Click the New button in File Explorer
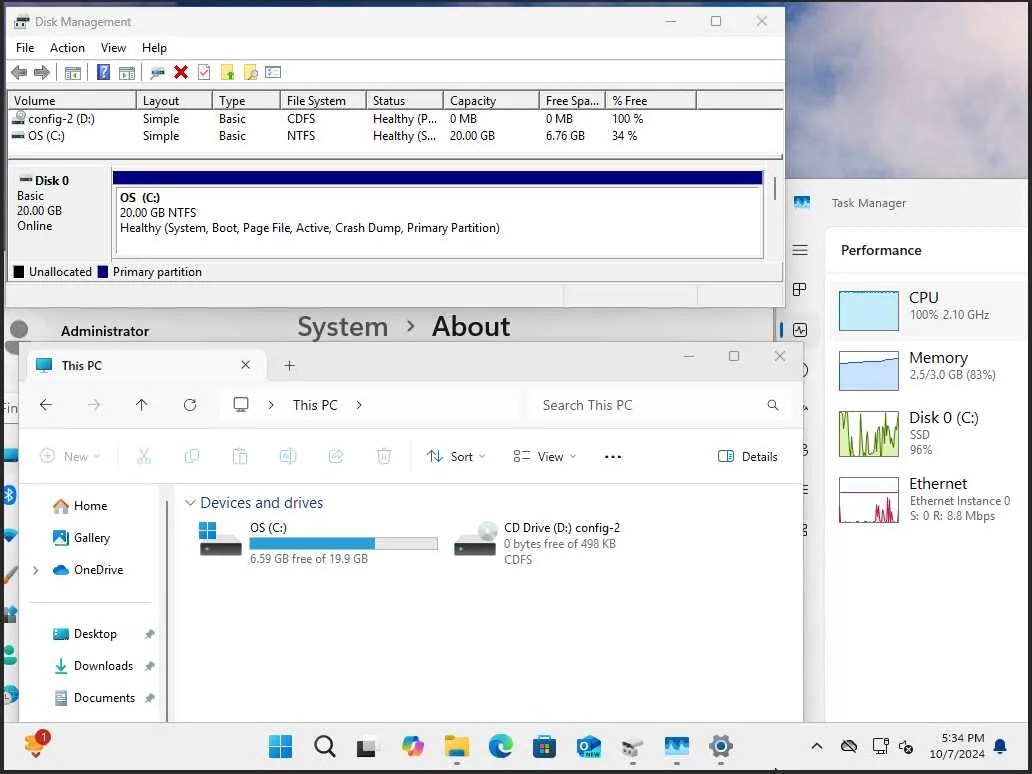1032x774 pixels. [x=69, y=456]
